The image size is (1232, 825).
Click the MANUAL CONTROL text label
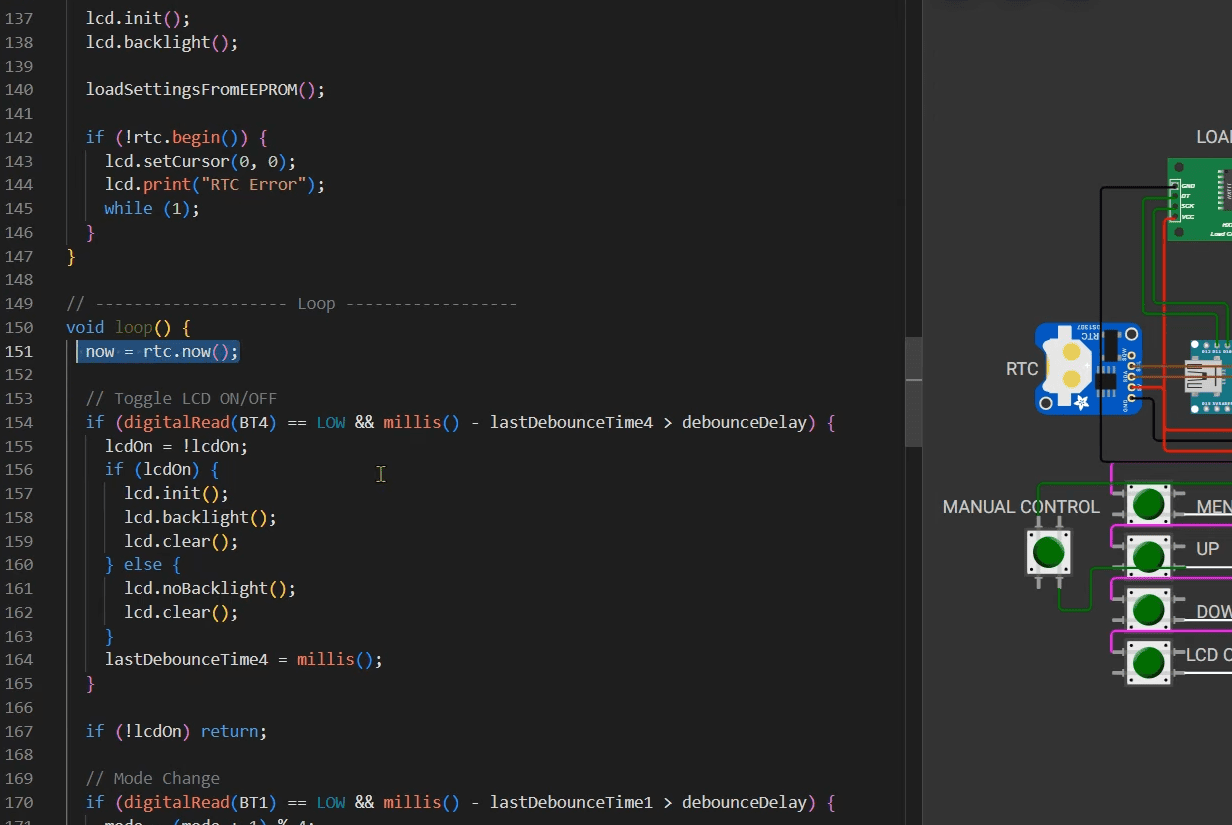click(x=1020, y=507)
